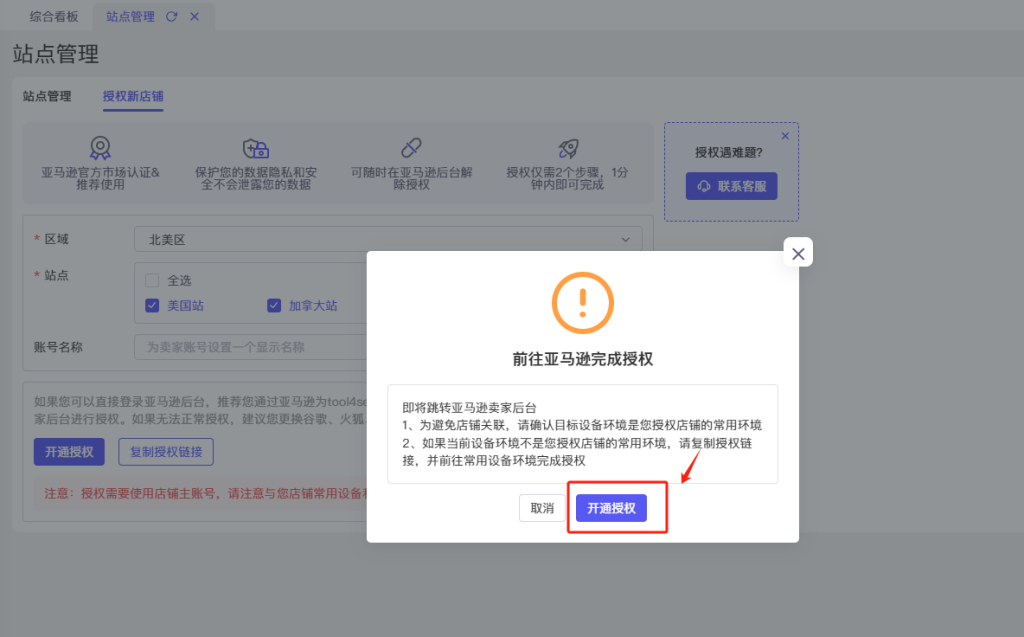This screenshot has height=637, width=1024.
Task: Click the 授权遇难题? text
Action: point(729,152)
